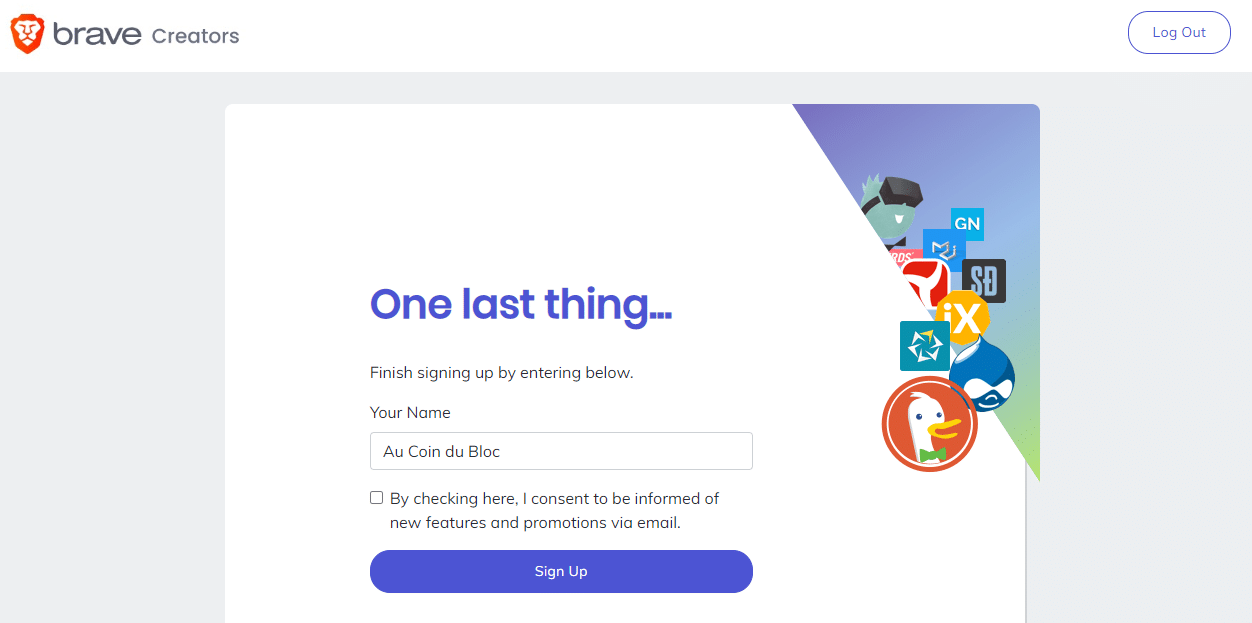Image resolution: width=1252 pixels, height=623 pixels.
Task: Click the Log Out button
Action: [x=1179, y=32]
